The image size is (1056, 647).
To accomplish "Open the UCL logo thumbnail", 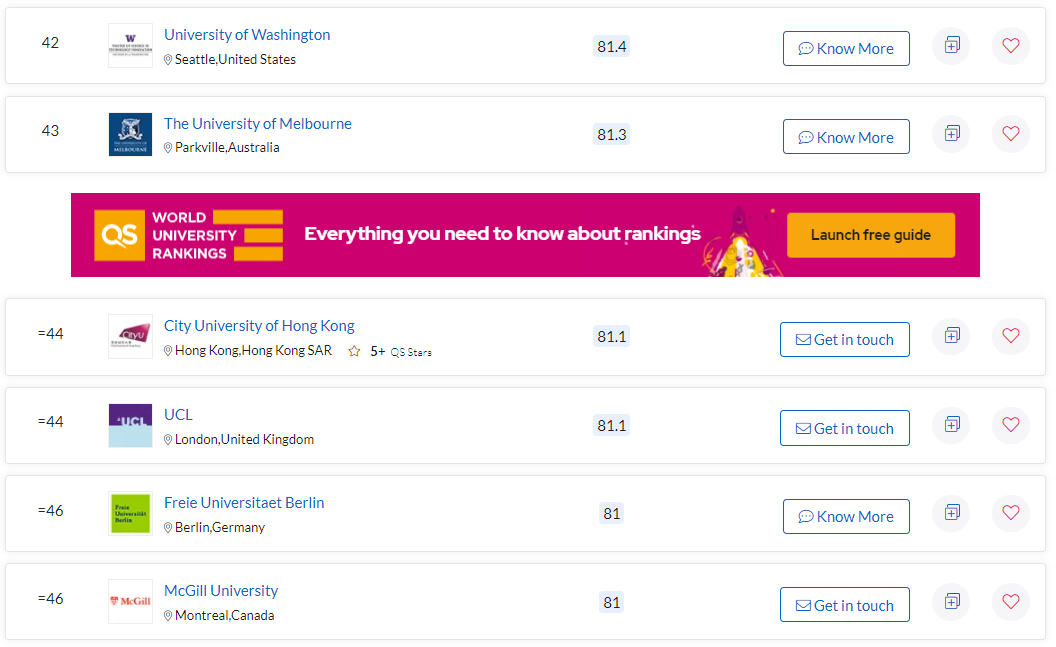I will [131, 425].
